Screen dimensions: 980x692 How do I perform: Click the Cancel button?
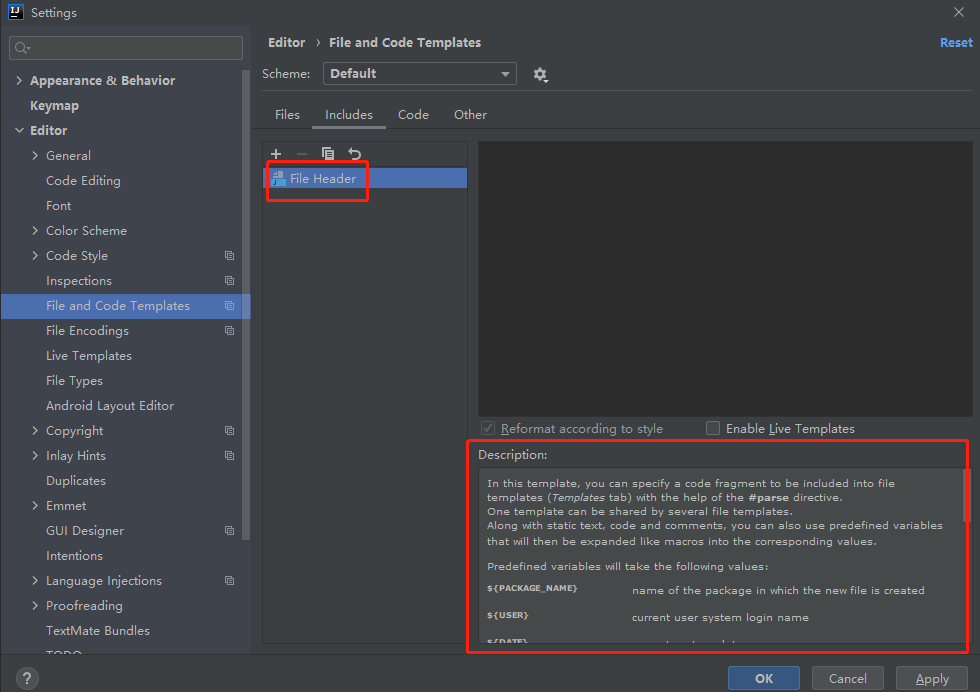[x=848, y=678]
